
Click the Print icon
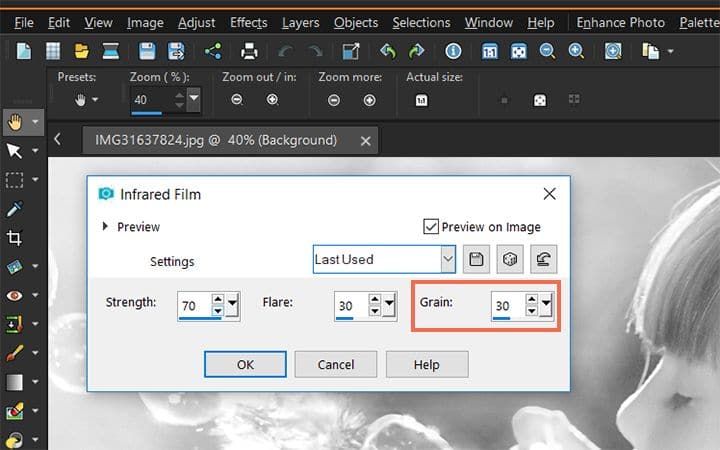pyautogui.click(x=249, y=51)
